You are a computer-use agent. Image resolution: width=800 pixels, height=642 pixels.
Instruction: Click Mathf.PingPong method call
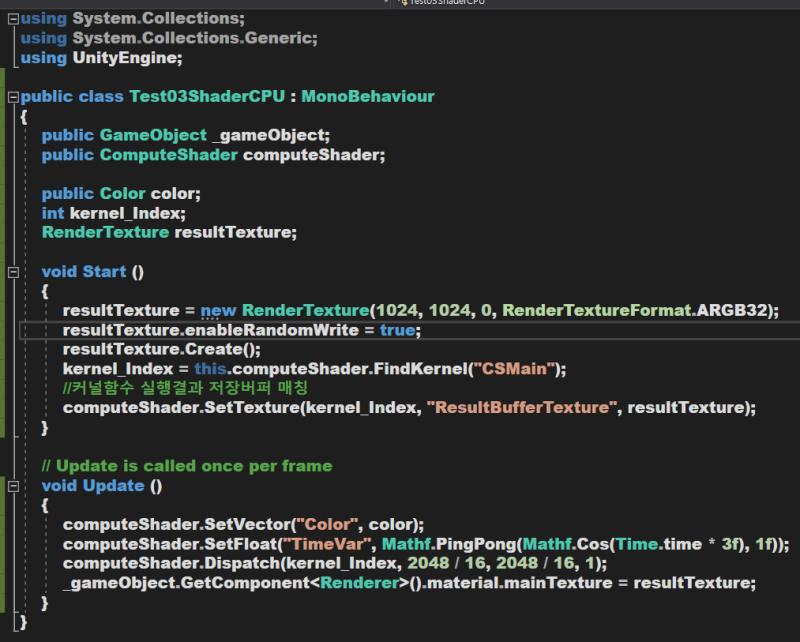pos(449,544)
